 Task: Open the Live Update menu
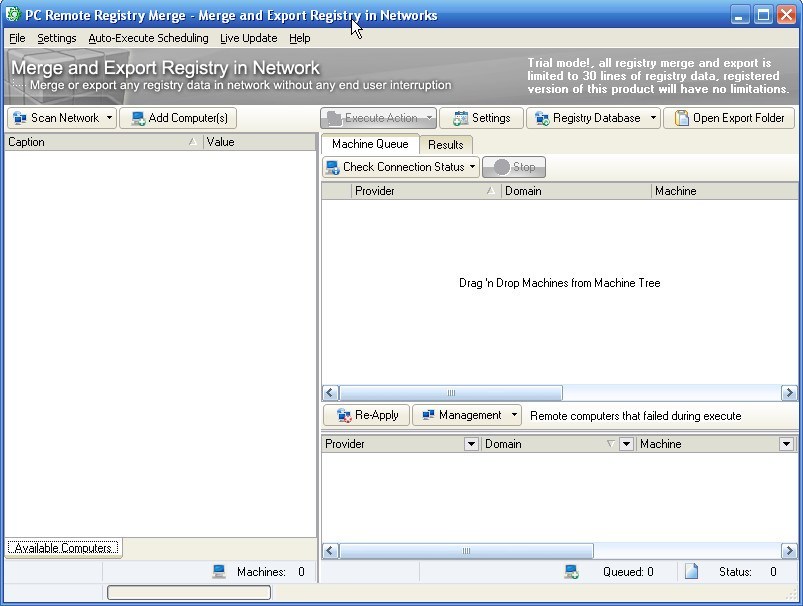click(248, 38)
